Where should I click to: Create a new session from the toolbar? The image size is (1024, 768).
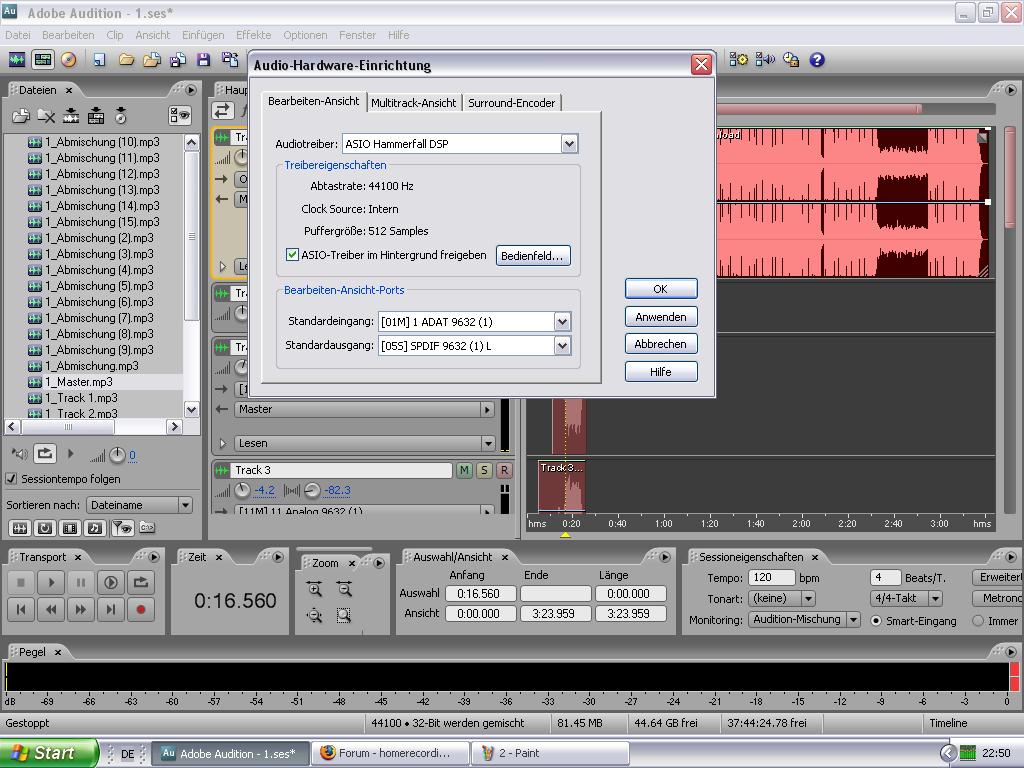click(x=99, y=60)
